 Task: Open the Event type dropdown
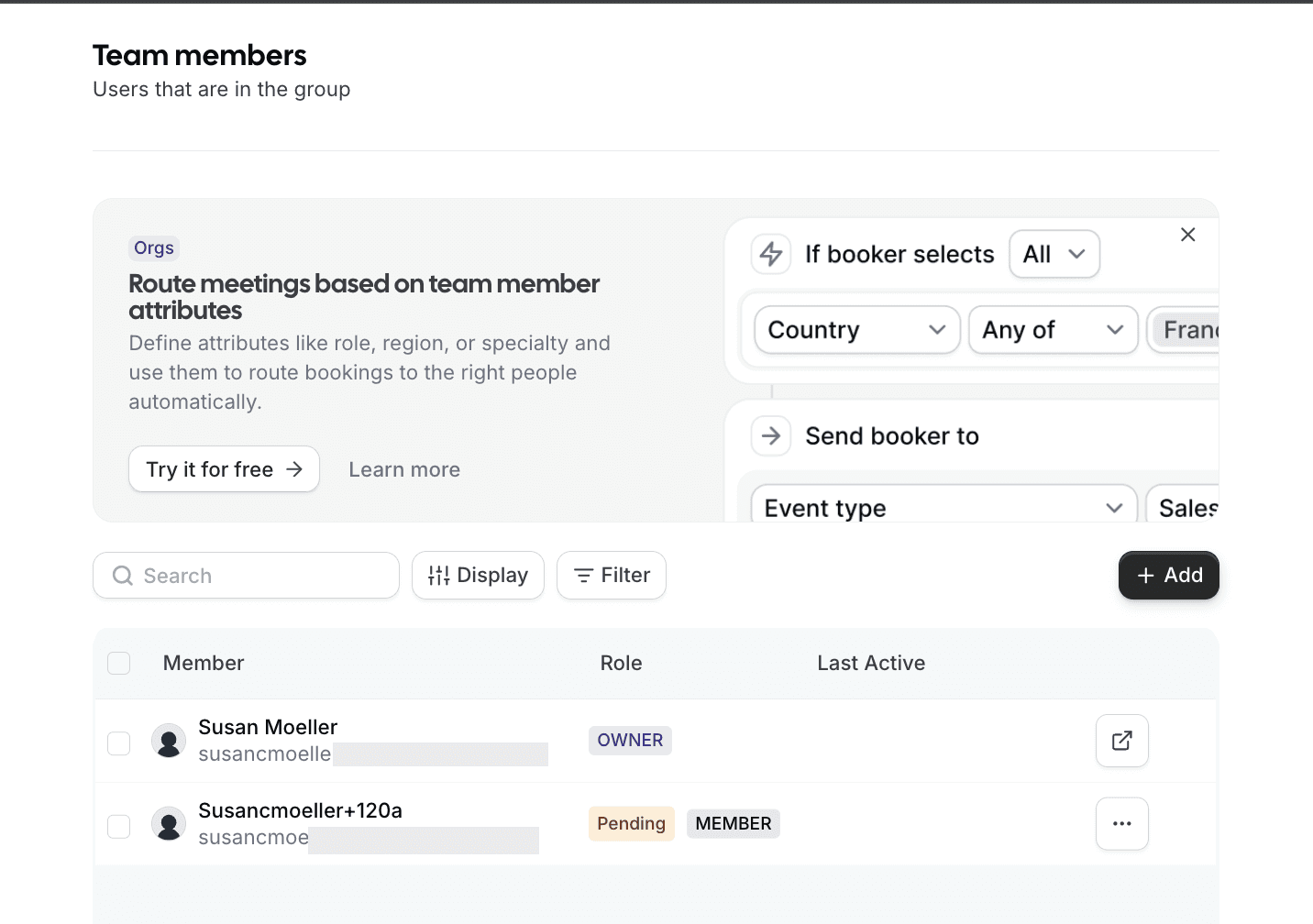943,508
